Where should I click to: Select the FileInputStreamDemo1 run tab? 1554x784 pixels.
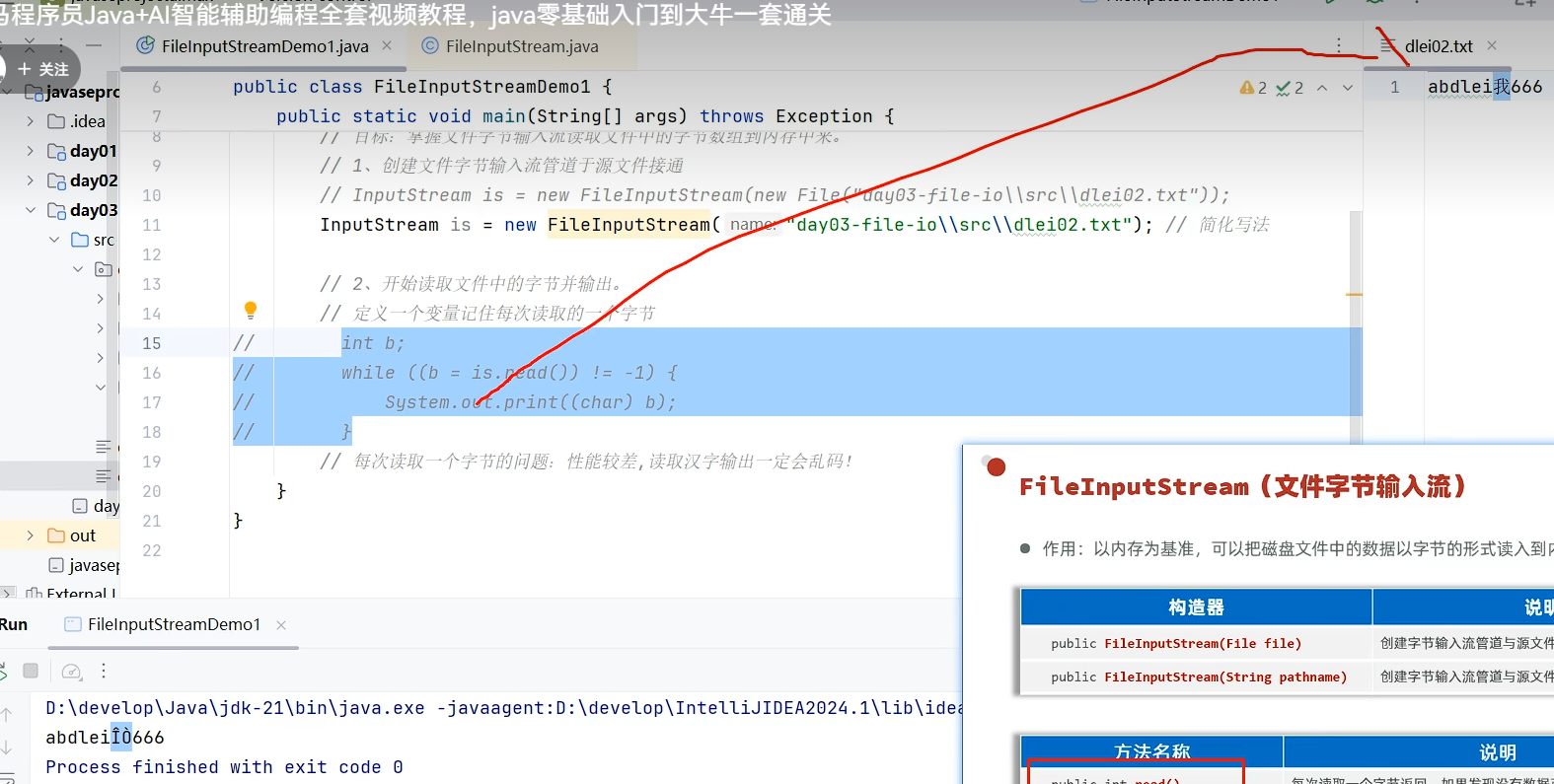[x=174, y=624]
